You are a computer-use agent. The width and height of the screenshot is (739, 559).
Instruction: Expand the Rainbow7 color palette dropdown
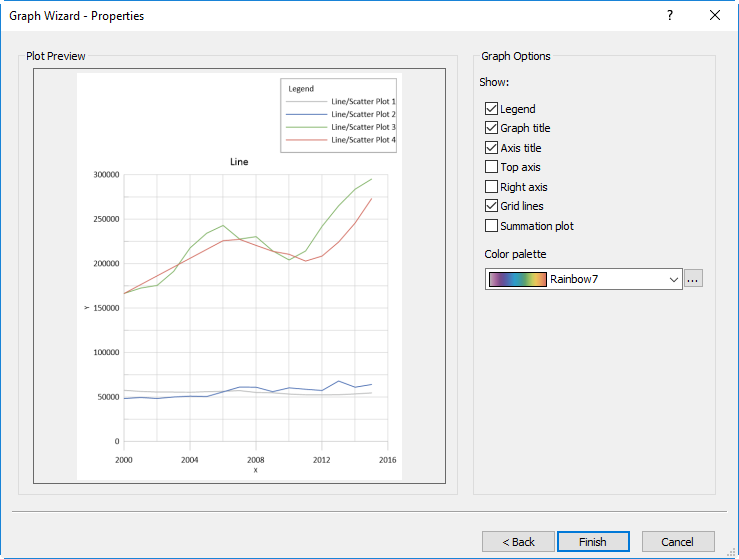point(674,280)
